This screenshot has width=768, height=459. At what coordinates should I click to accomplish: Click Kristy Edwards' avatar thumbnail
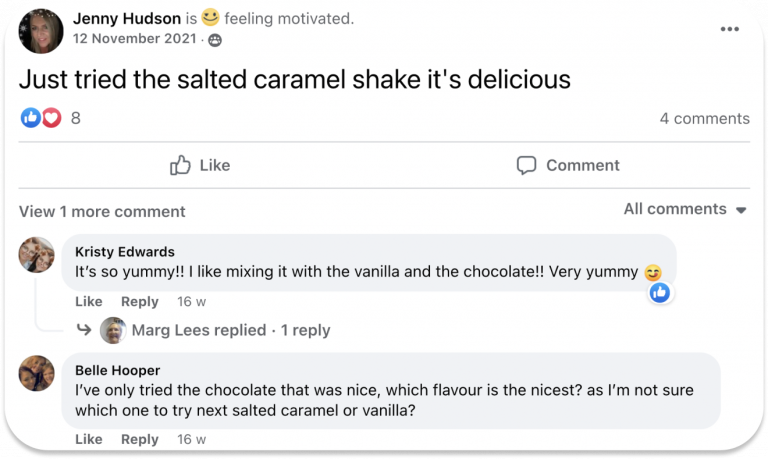click(x=37, y=255)
